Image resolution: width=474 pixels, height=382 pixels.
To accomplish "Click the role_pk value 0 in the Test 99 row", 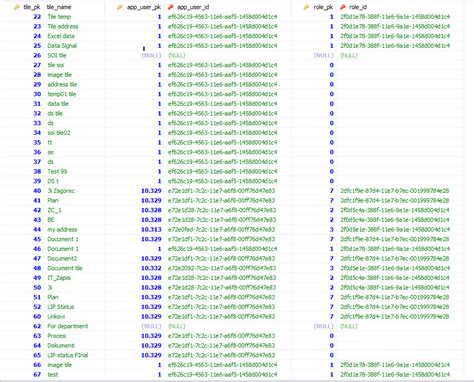I will tap(331, 171).
